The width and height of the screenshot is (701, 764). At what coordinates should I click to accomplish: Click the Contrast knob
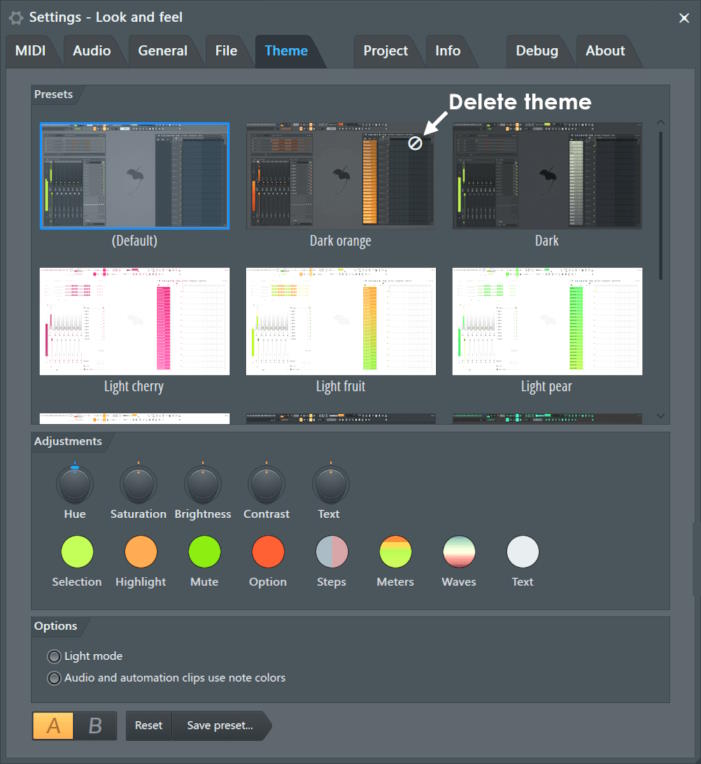(x=266, y=486)
